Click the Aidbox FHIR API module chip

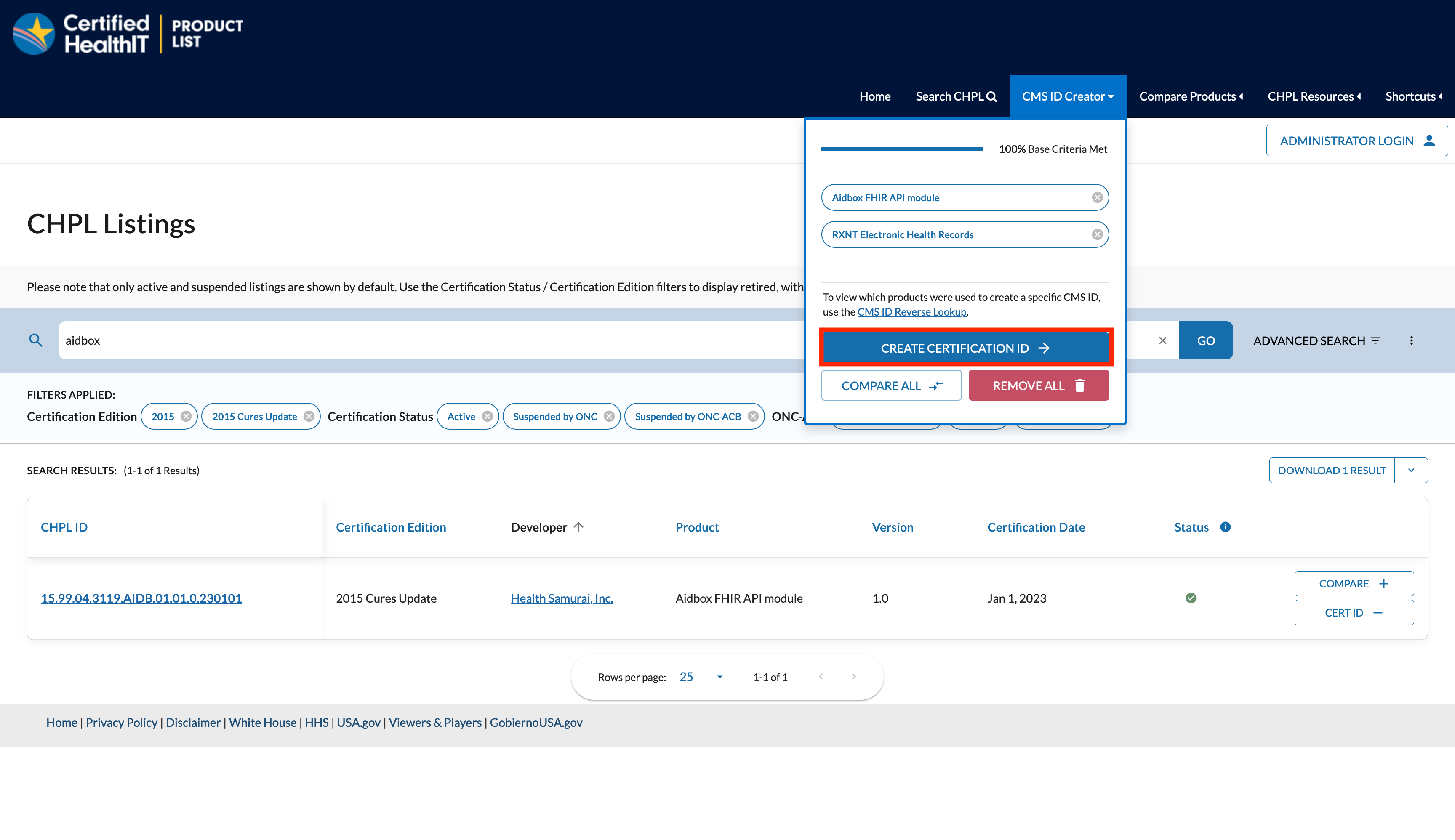coord(965,197)
